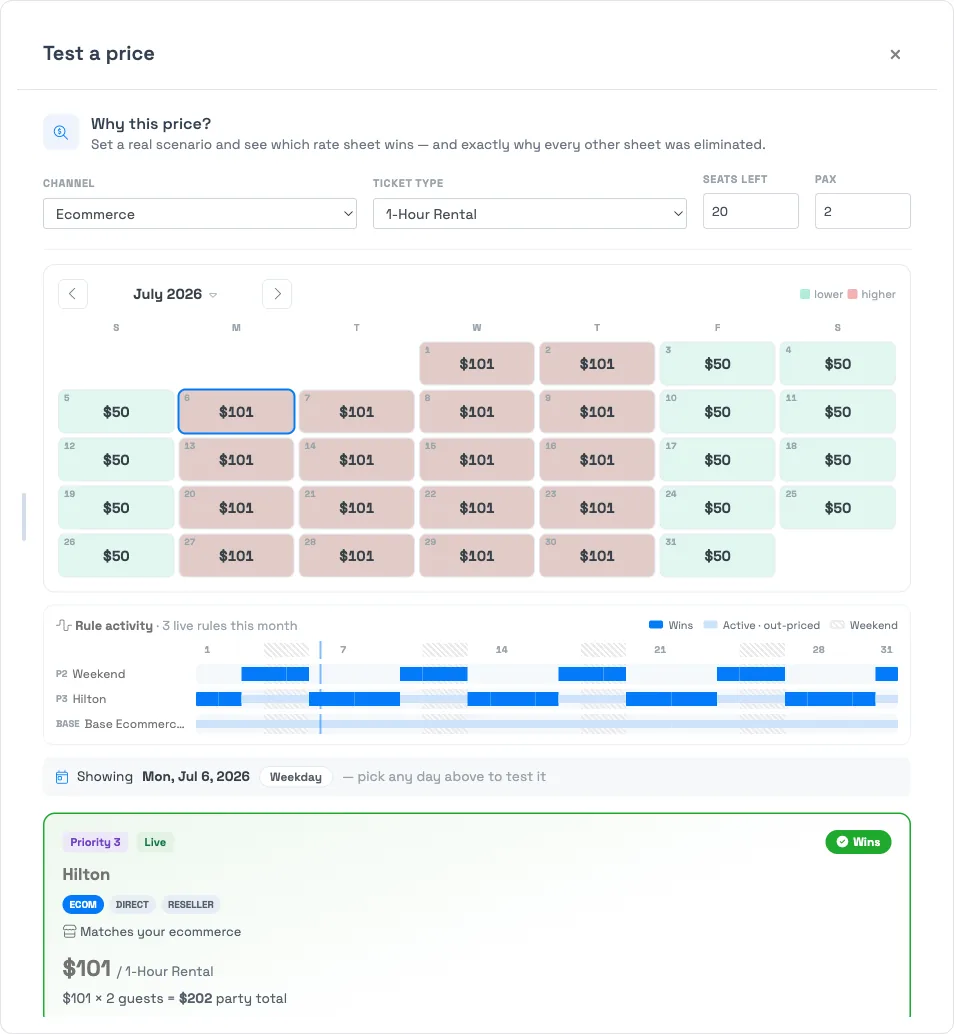Screen dimensions: 954x1034
Task: Click the price magnifier icon beside Why this price
Action: [61, 132]
